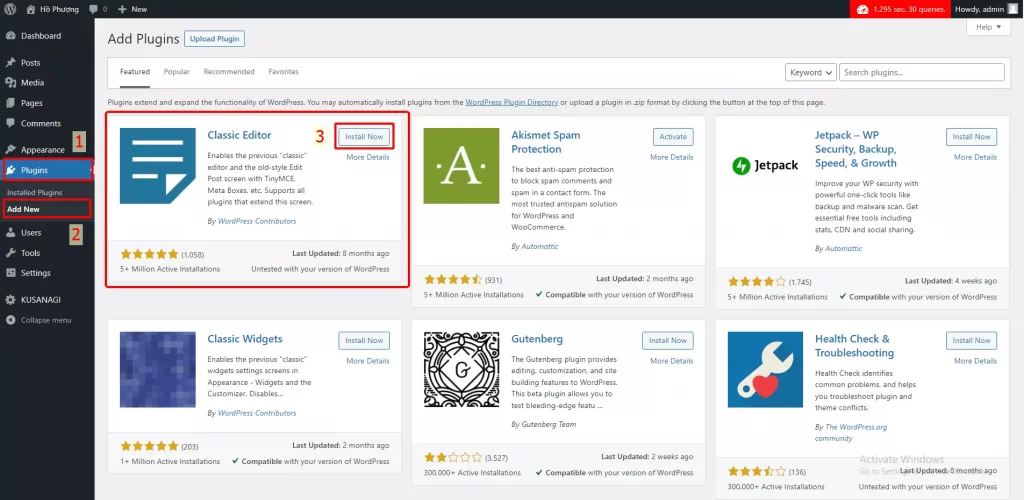
Task: Install the Health Check & Troubleshooting plugin
Action: 971,341
